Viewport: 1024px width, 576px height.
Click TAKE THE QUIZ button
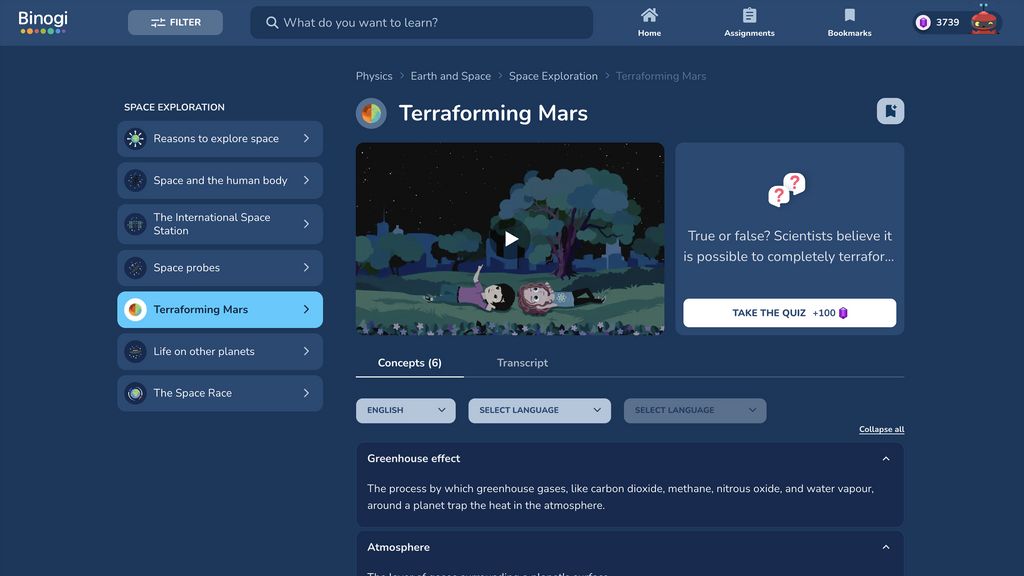790,313
